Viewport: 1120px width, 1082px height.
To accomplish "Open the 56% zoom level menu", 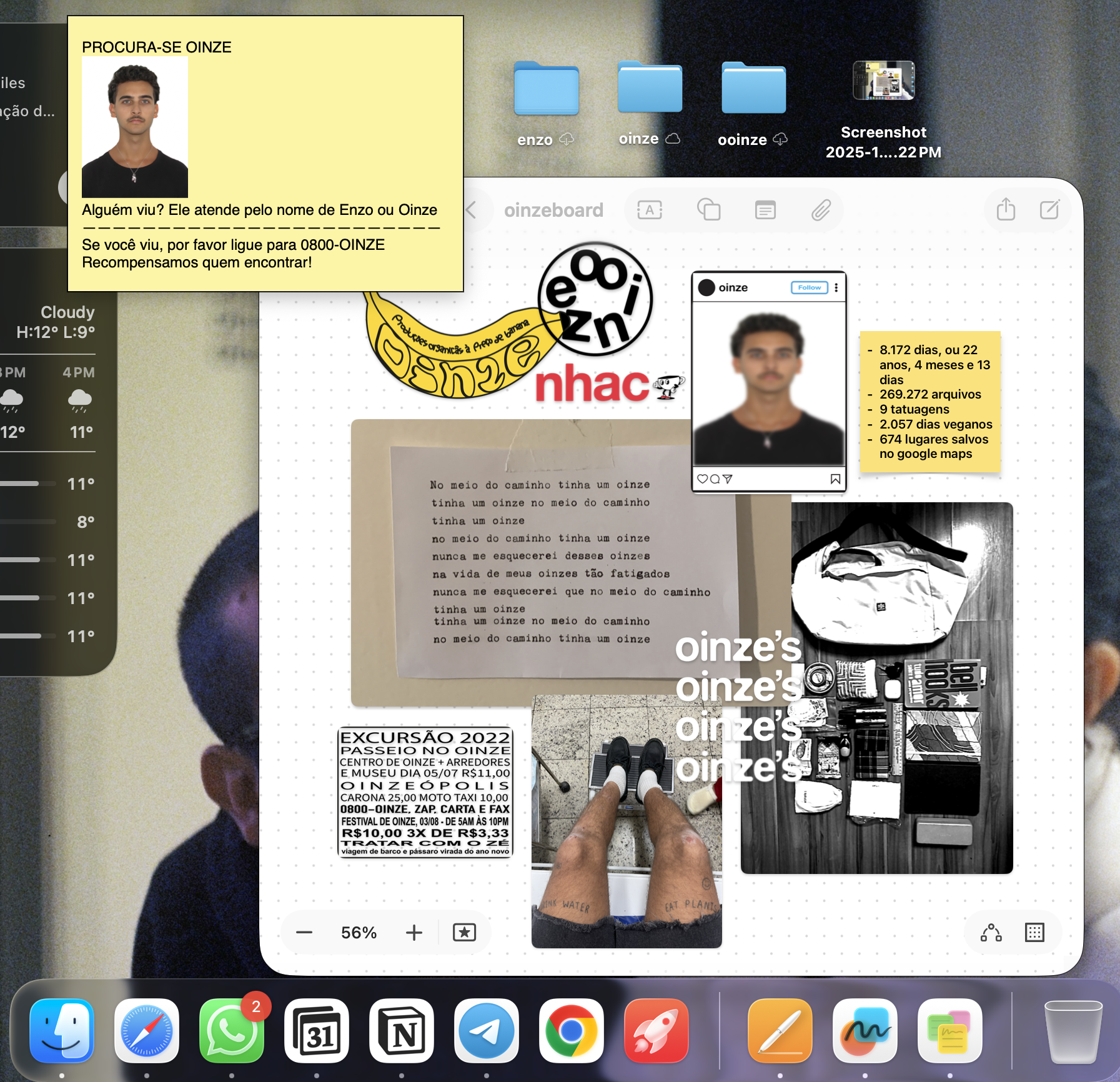I will (x=359, y=933).
